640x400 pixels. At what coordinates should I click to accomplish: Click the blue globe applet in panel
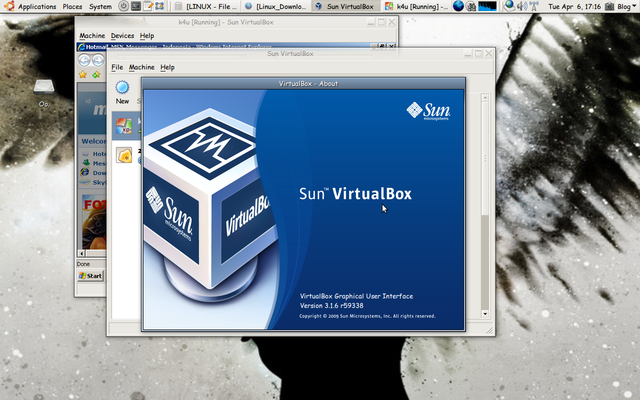458,6
